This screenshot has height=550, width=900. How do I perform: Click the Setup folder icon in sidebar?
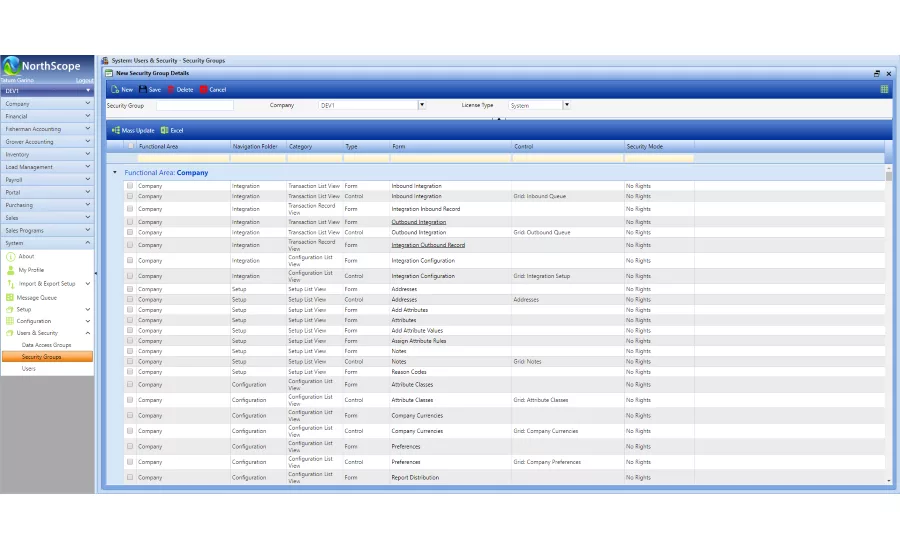10,309
